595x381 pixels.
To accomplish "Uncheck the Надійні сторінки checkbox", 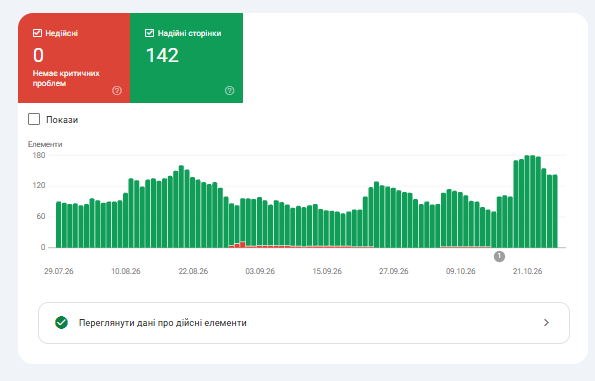I will point(150,33).
